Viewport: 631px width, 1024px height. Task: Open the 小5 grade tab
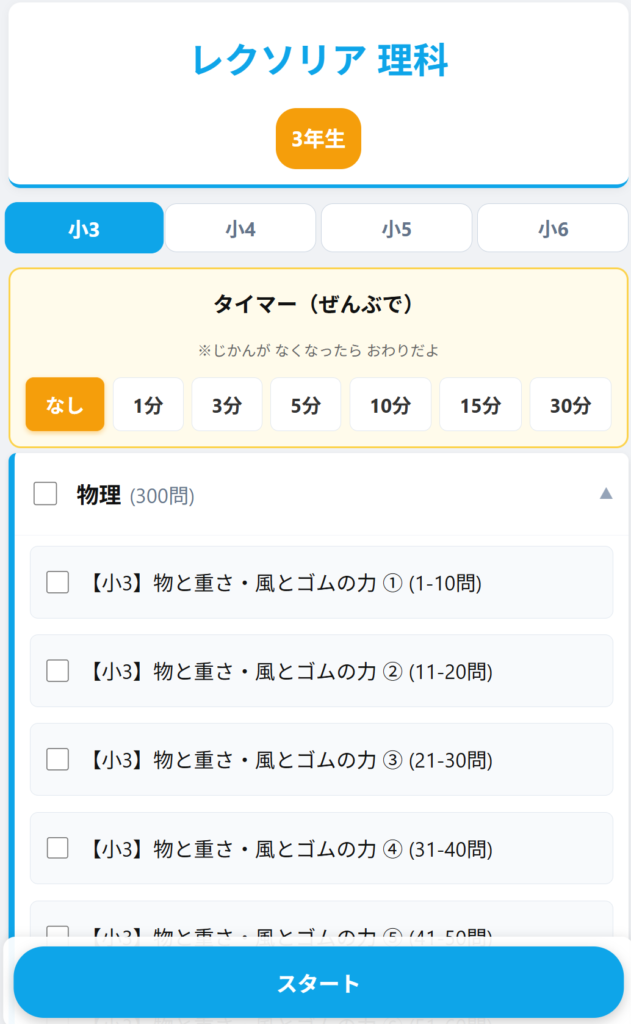(396, 229)
